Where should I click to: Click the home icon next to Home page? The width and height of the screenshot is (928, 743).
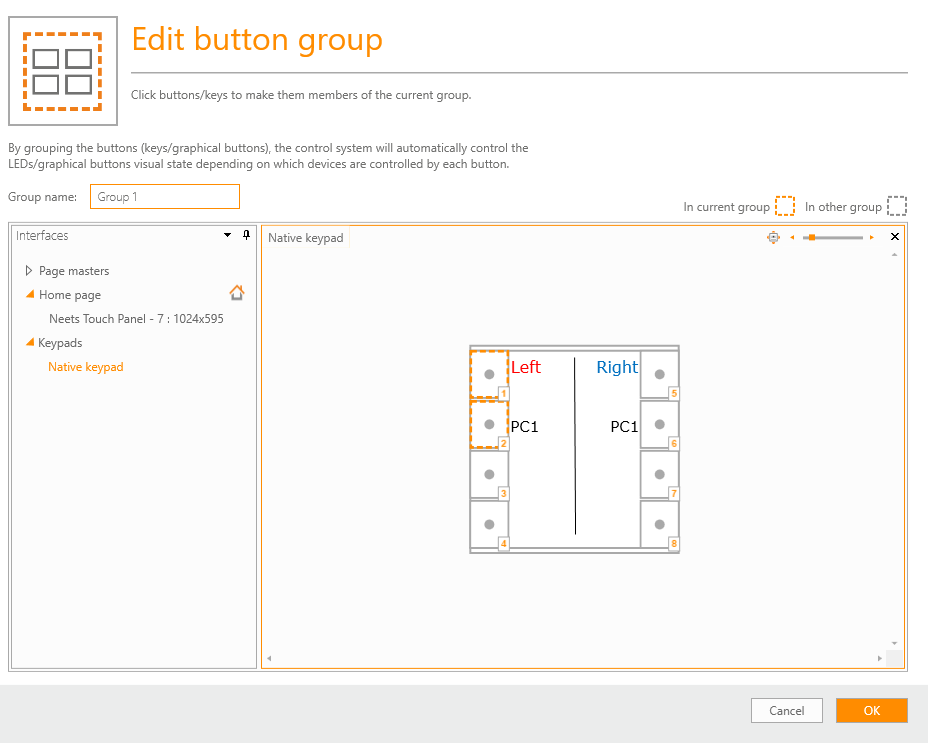coord(236,294)
